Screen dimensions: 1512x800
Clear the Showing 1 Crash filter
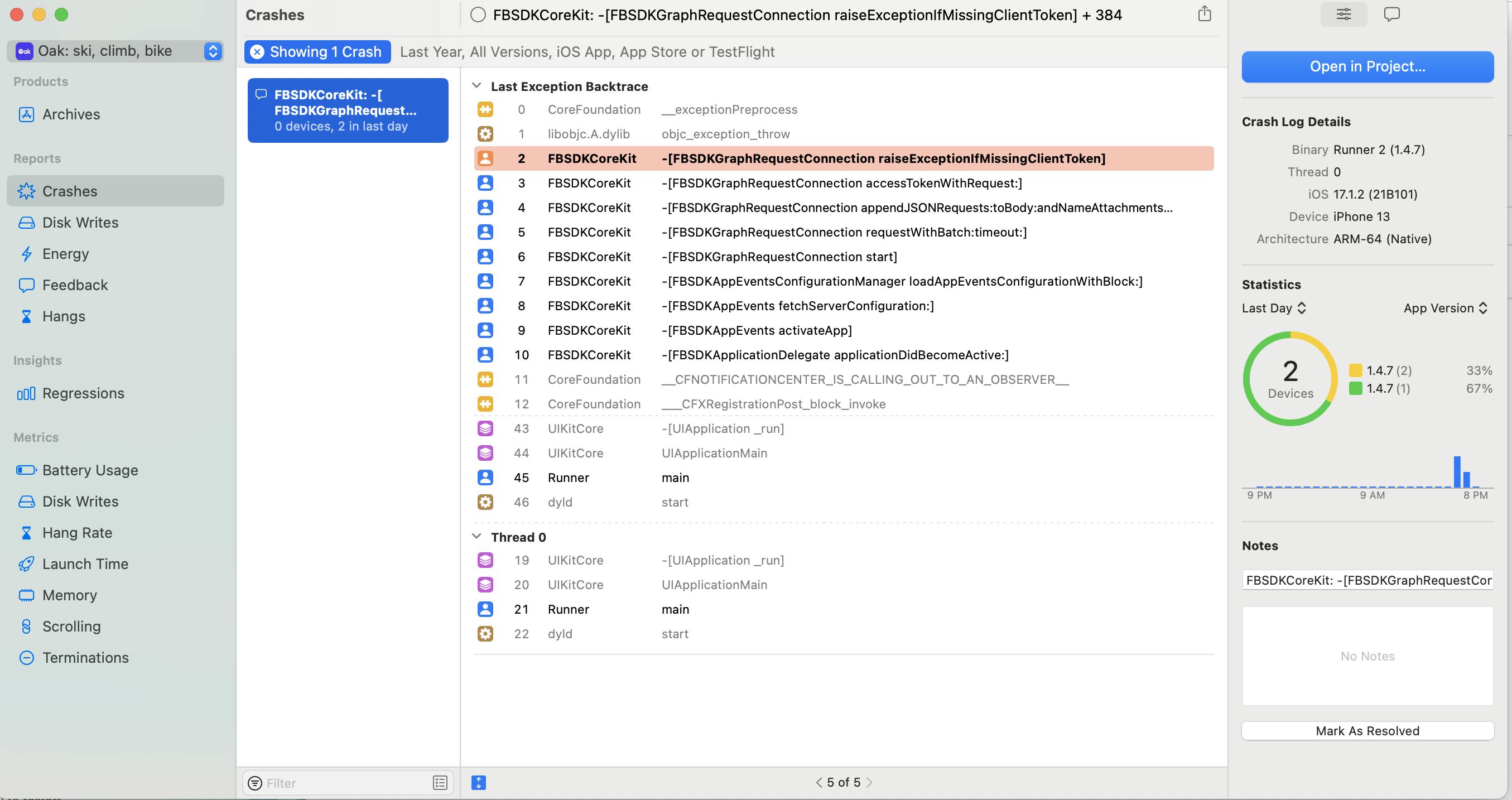257,52
